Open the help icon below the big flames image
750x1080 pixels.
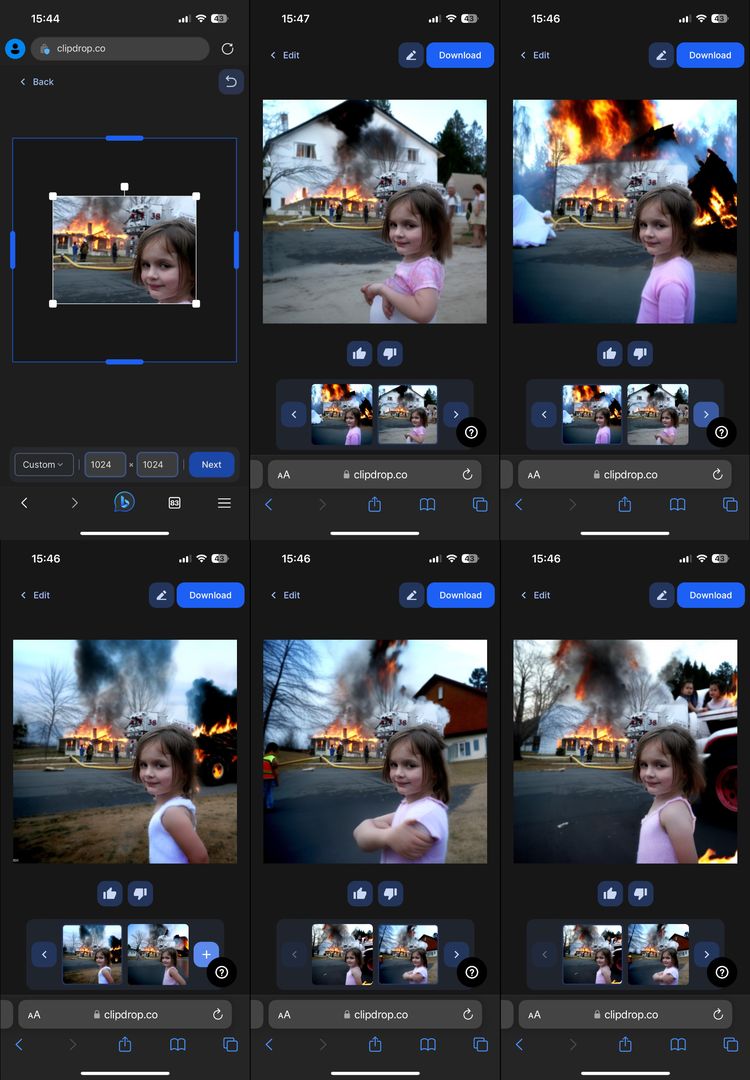pos(721,432)
